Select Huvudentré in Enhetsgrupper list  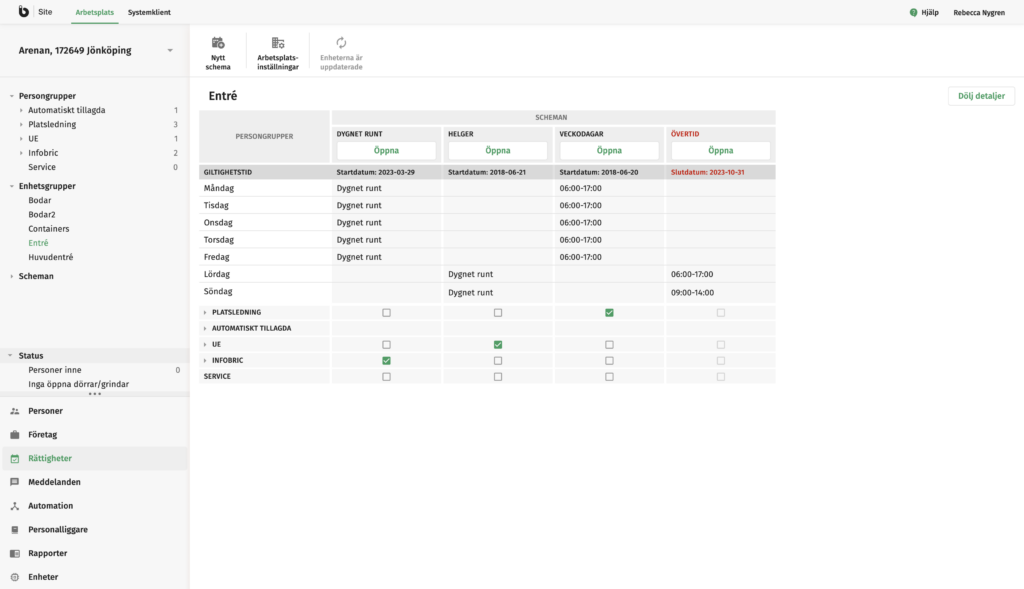point(50,257)
